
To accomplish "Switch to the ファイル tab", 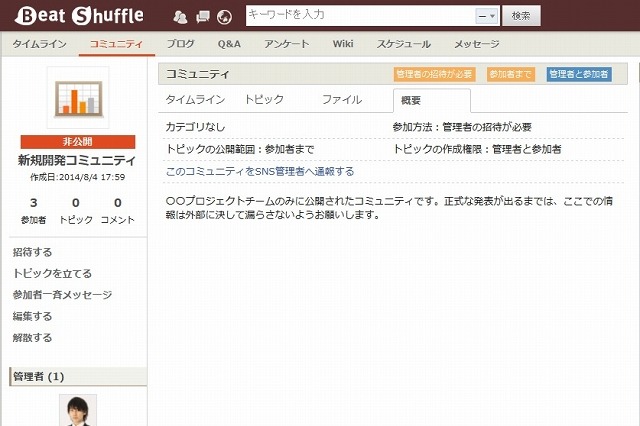I will click(342, 100).
